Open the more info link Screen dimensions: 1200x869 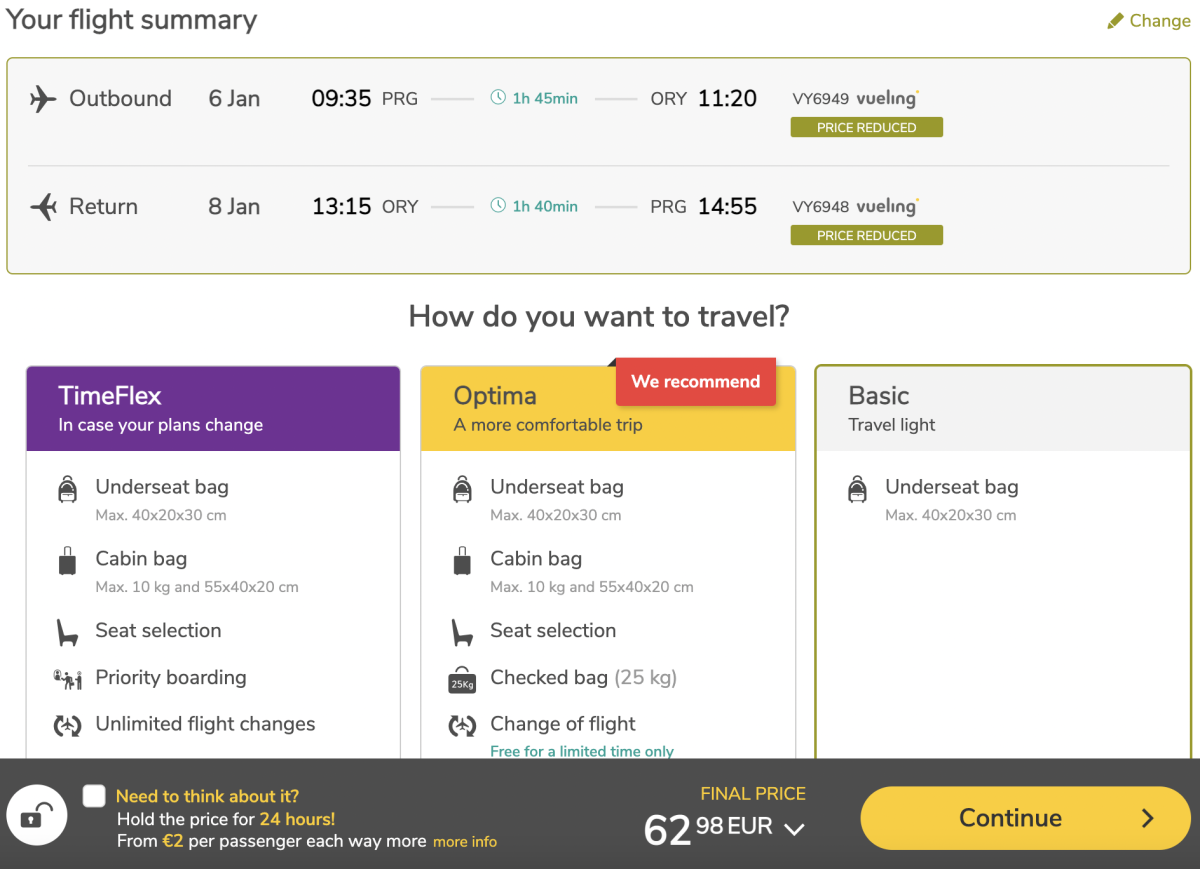[465, 842]
